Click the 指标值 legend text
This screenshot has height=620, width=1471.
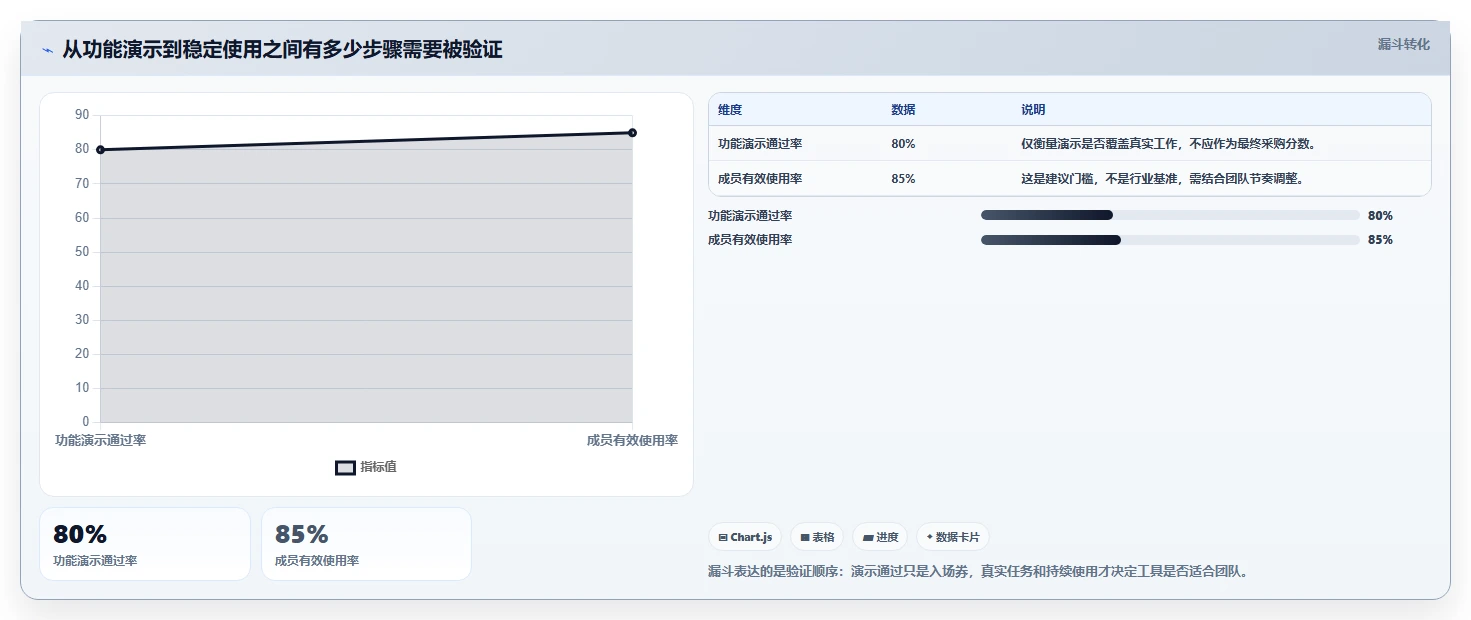pos(379,467)
